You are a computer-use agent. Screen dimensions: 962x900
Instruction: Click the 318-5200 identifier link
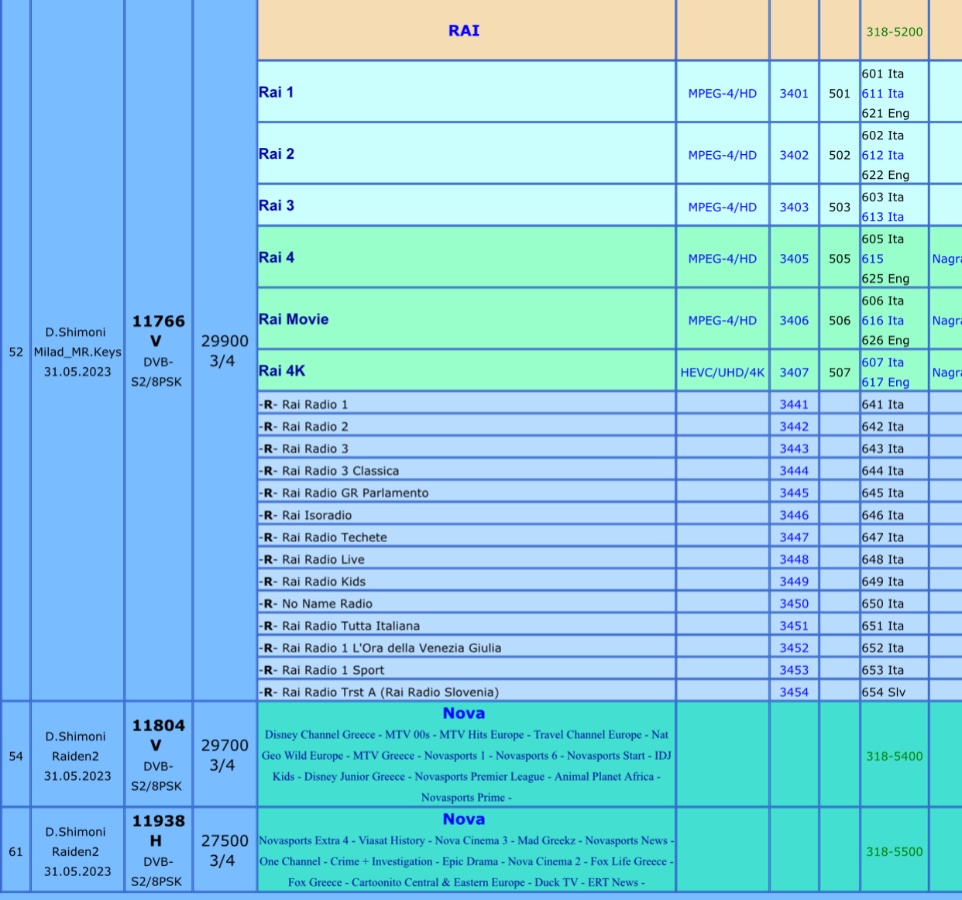pos(894,32)
